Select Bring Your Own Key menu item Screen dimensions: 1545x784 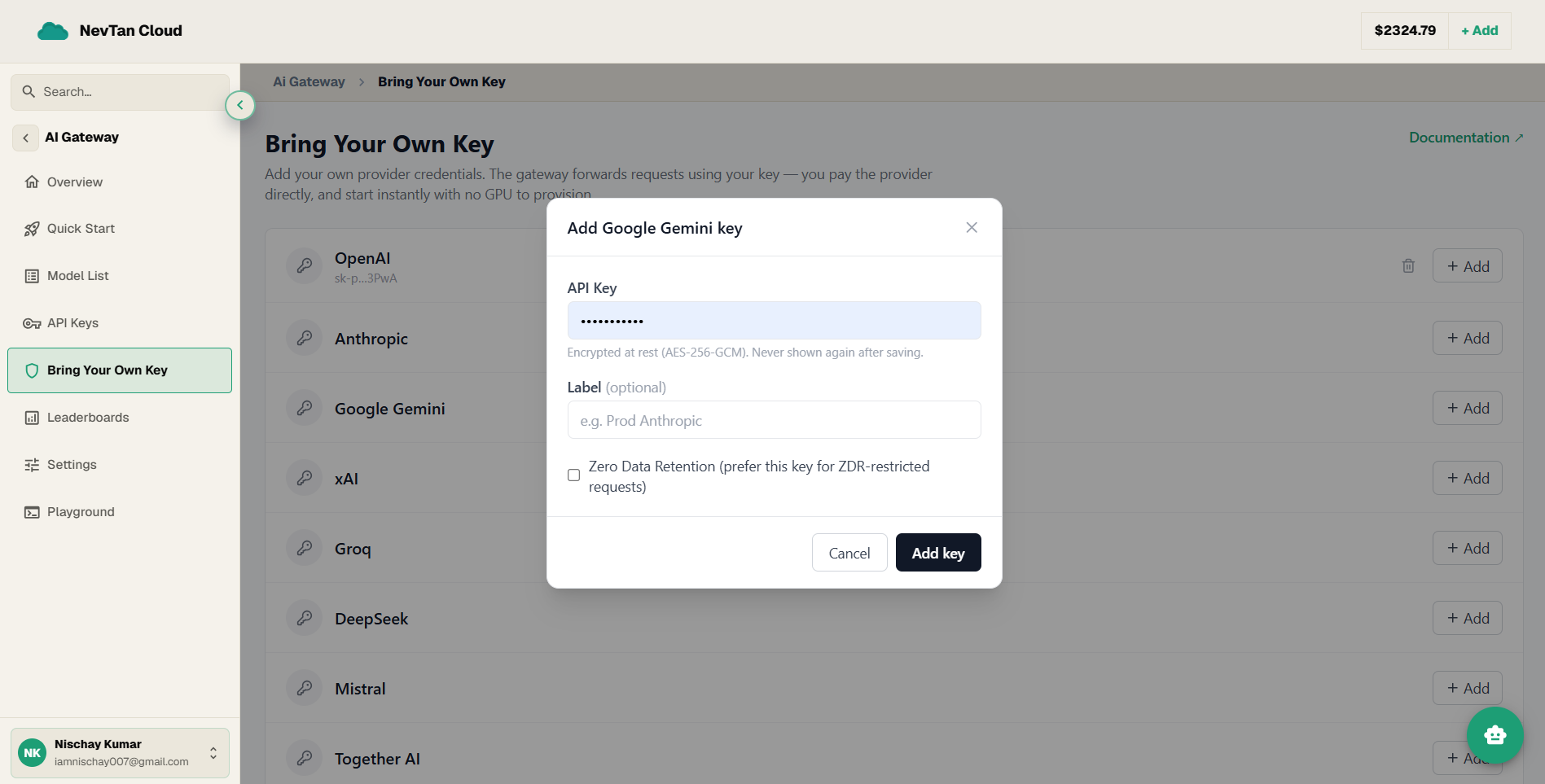pyautogui.click(x=120, y=370)
